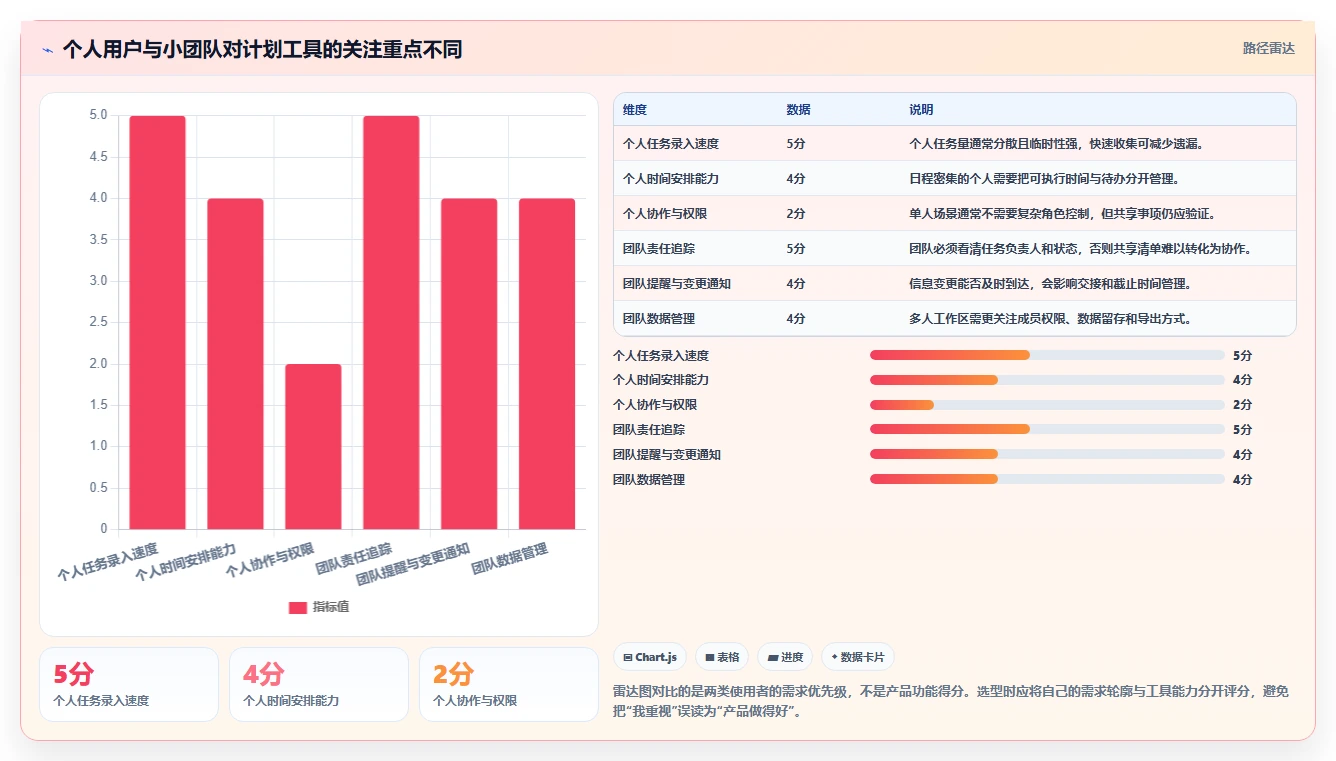Click the description starting 单人场景通常不需要
The width and height of the screenshot is (1336, 761).
(x=1062, y=214)
